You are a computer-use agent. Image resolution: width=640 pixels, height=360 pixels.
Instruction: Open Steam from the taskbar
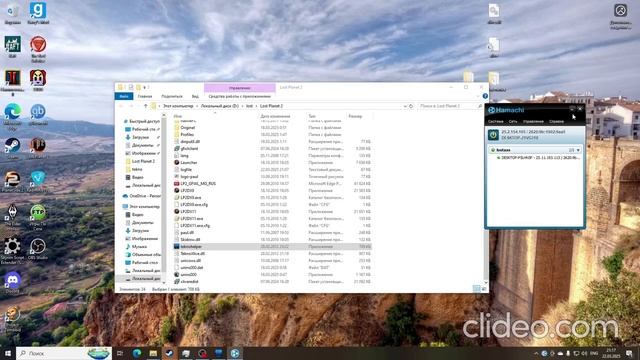[169, 353]
